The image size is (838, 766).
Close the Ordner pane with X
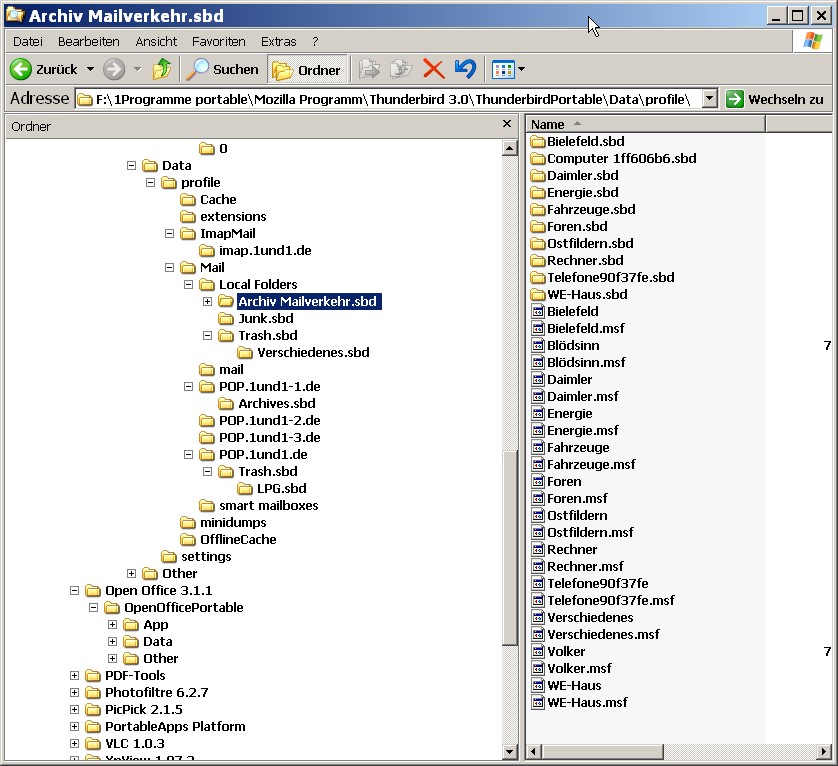tap(506, 125)
